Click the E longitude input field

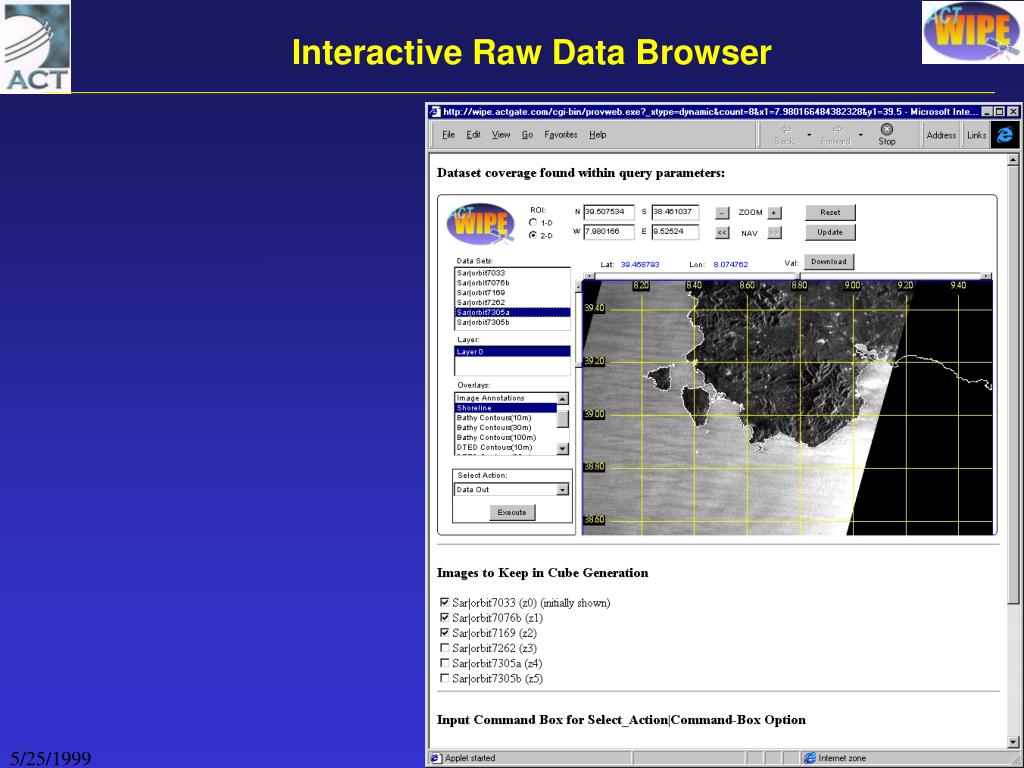click(675, 232)
